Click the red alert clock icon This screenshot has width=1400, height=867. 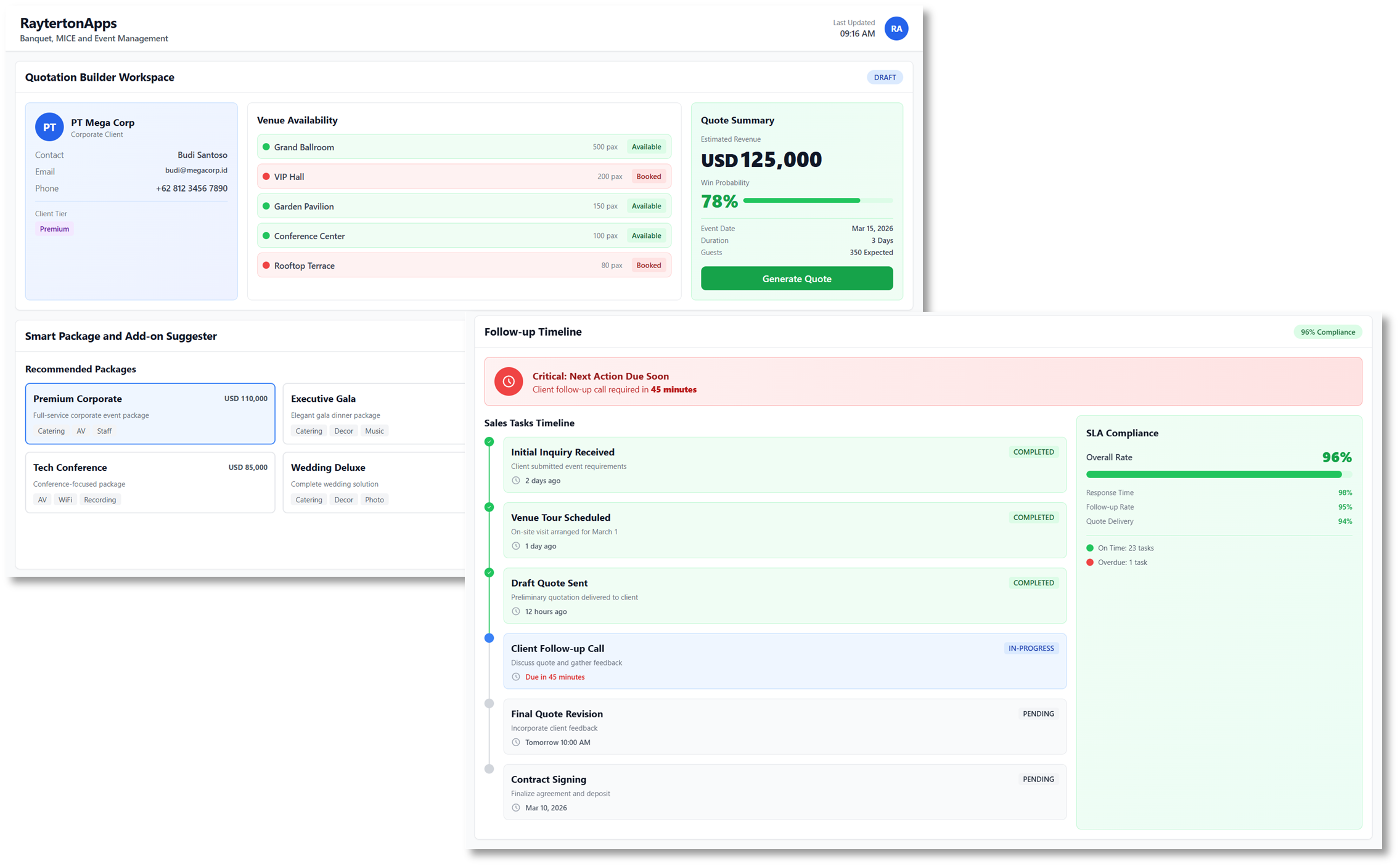coord(509,381)
